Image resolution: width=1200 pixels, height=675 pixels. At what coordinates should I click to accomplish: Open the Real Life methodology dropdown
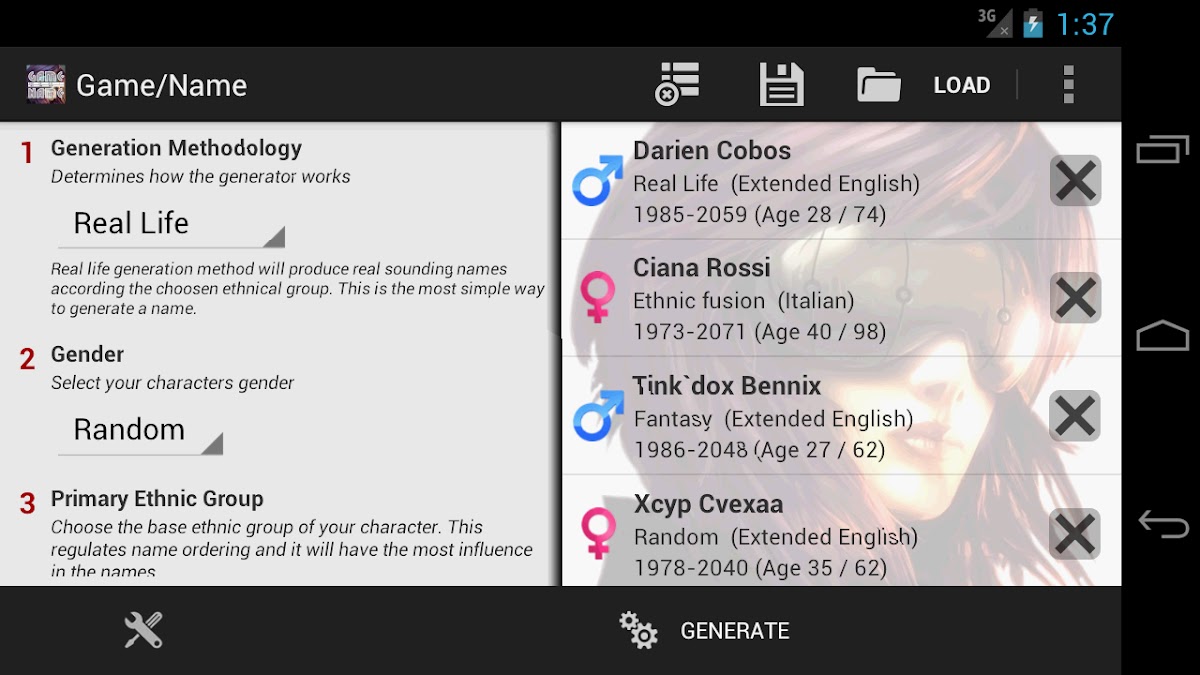click(x=171, y=224)
